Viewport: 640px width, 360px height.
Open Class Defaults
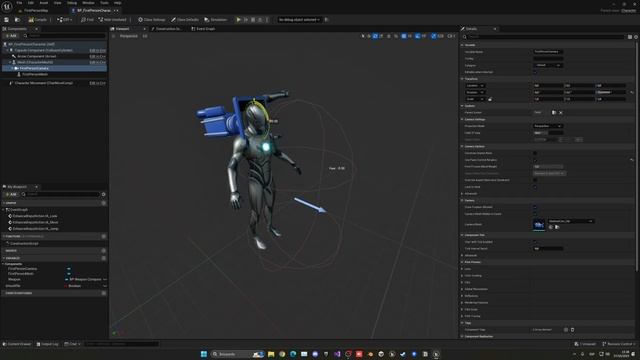pyautogui.click(x=185, y=20)
